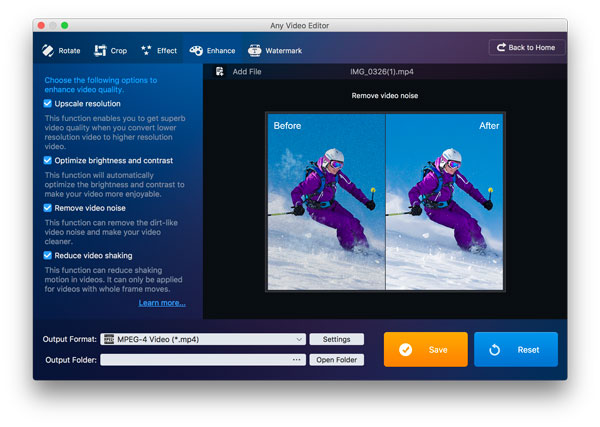
Task: Click the Enhance palette icon
Action: pyautogui.click(x=197, y=50)
